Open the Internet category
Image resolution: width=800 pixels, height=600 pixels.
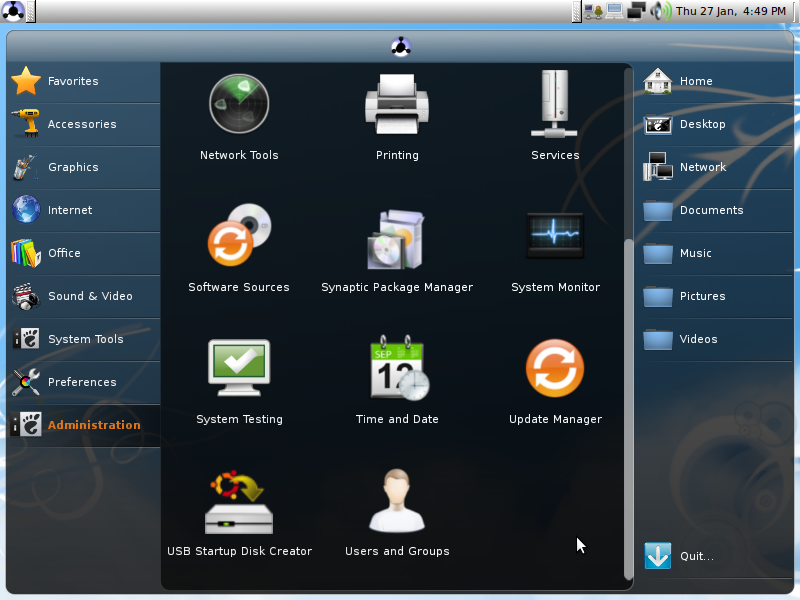point(84,210)
